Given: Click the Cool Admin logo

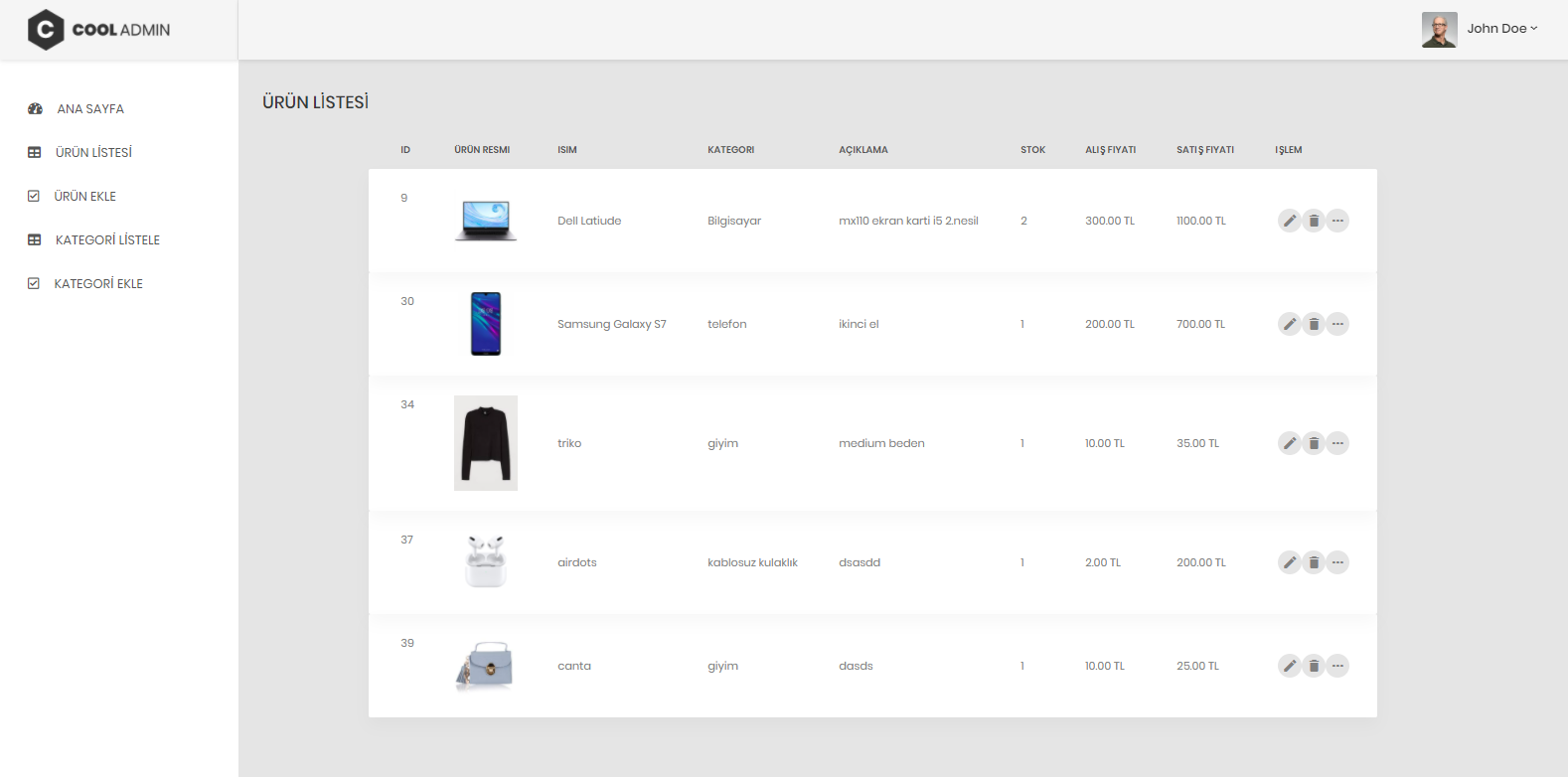Looking at the screenshot, I should [98, 30].
